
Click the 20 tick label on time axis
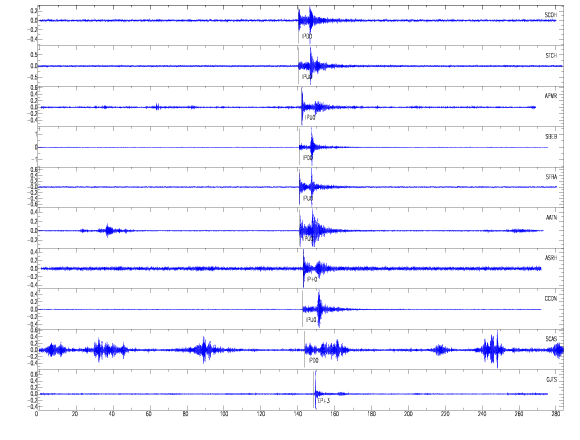tap(75, 414)
